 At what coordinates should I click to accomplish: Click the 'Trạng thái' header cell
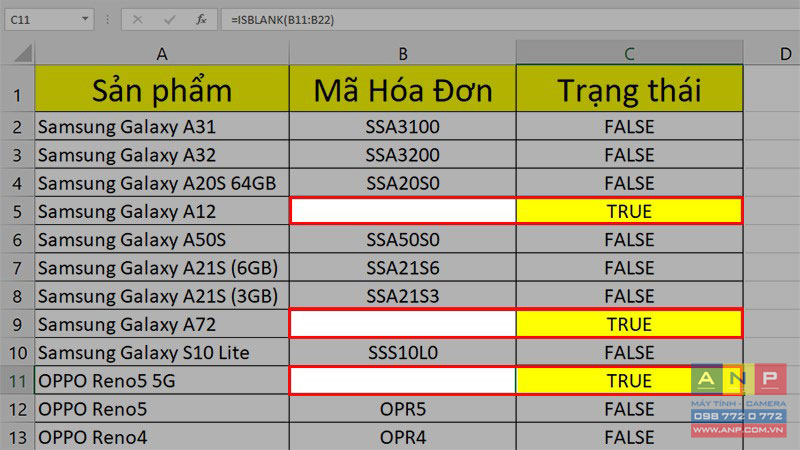(x=629, y=89)
